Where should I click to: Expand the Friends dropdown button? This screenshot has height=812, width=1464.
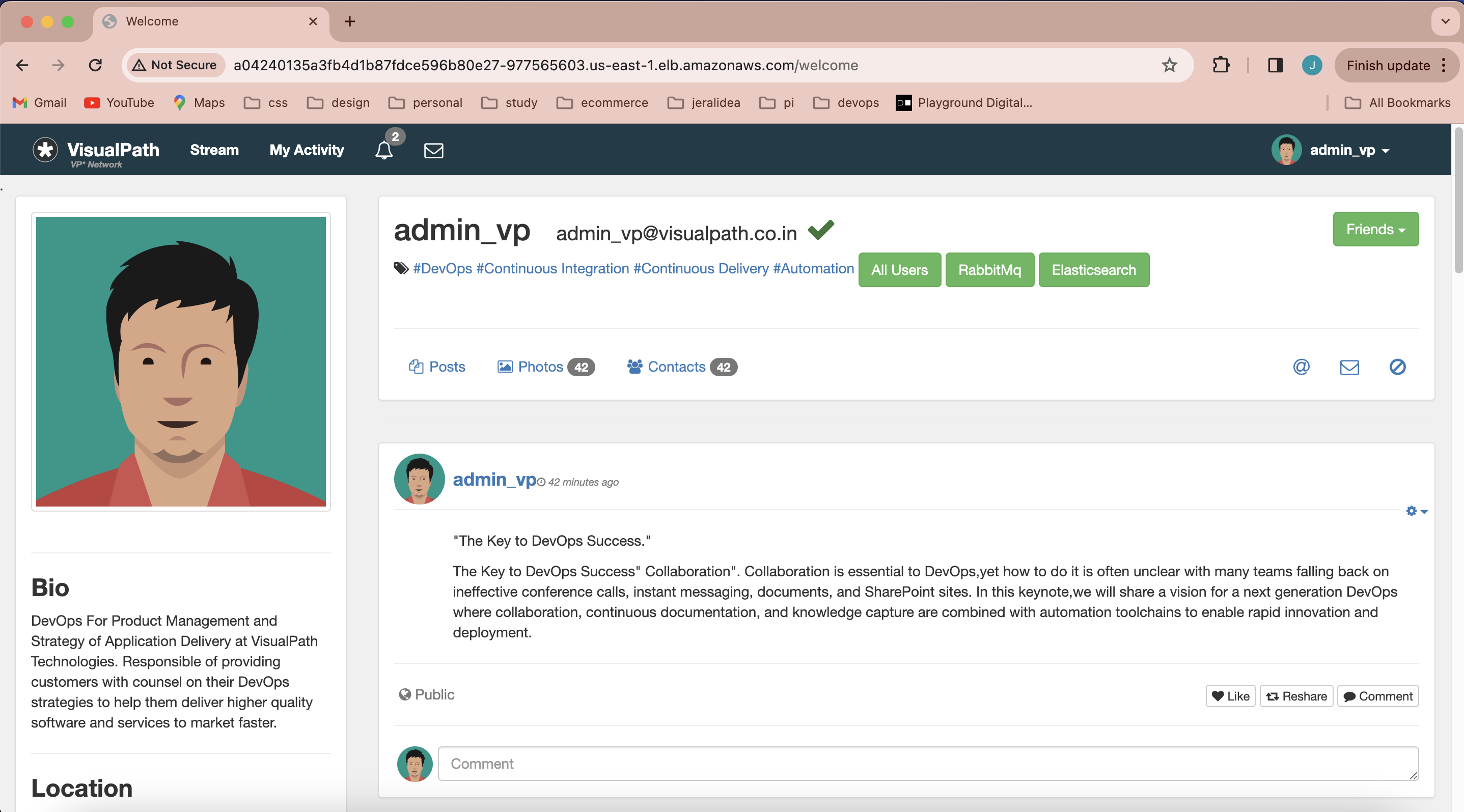point(1376,229)
